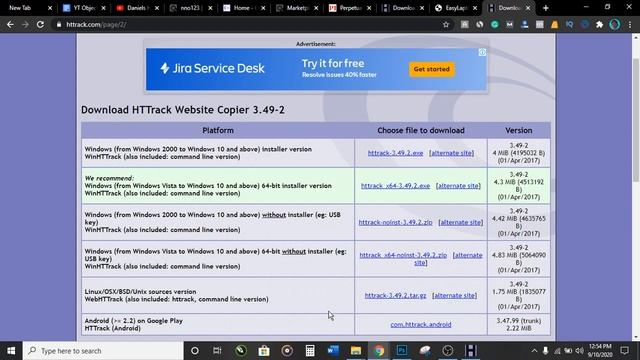Switch to the EasyLapt tab
The image size is (640, 360).
pyautogui.click(x=456, y=8)
